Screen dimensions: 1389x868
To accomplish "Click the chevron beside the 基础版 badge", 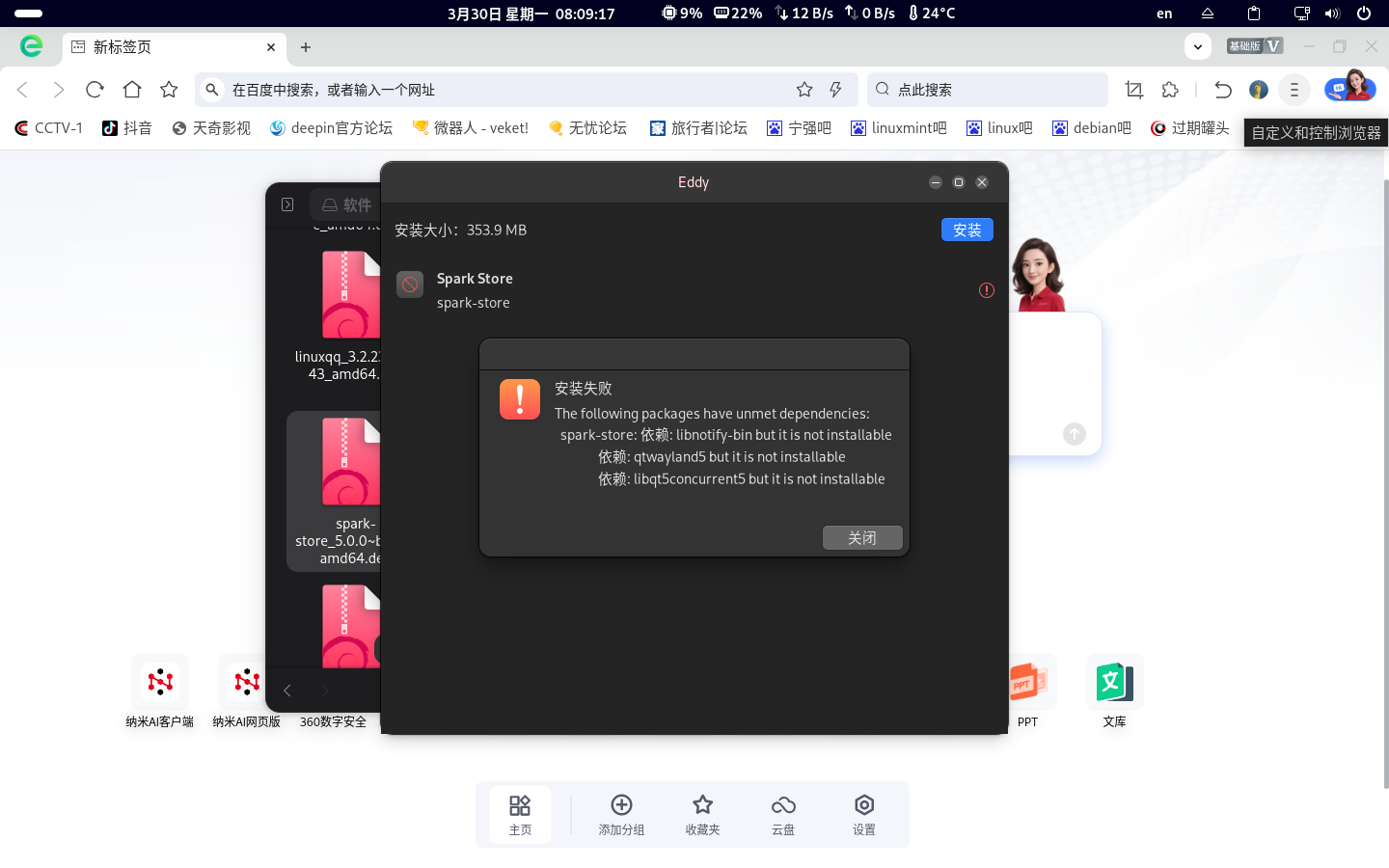I will point(1198,46).
